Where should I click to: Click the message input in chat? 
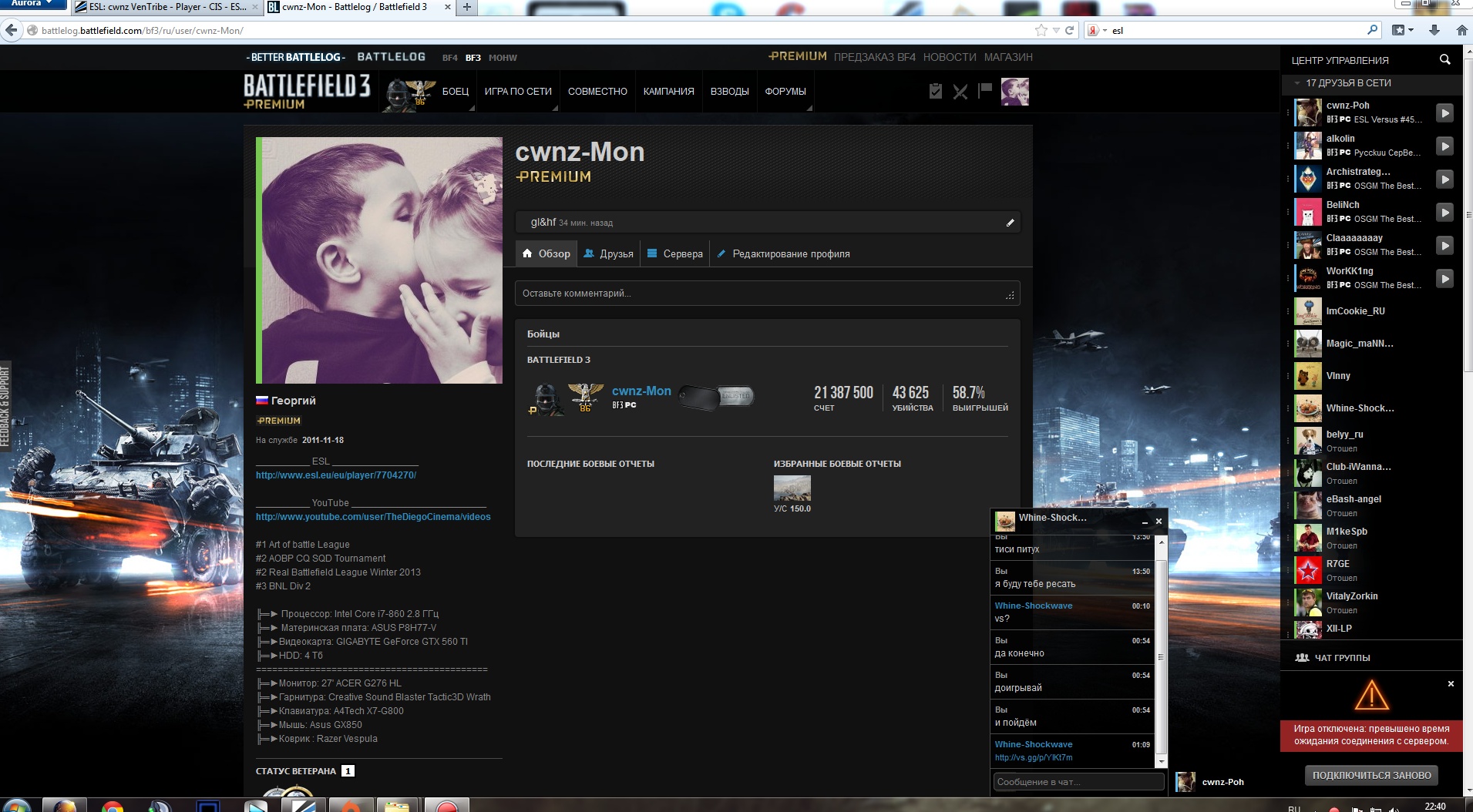[x=1078, y=782]
